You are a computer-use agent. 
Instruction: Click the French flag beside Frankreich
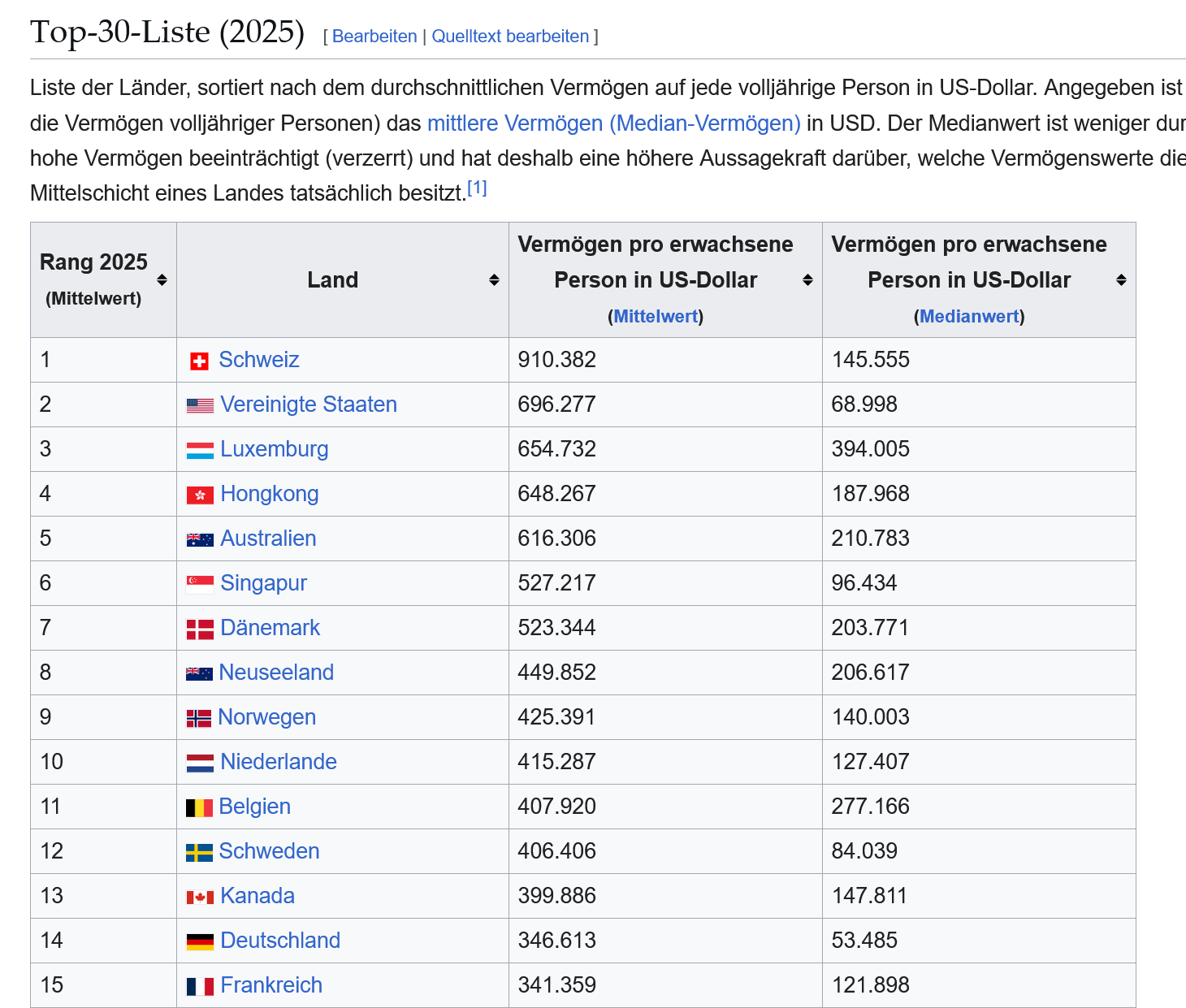[x=200, y=986]
